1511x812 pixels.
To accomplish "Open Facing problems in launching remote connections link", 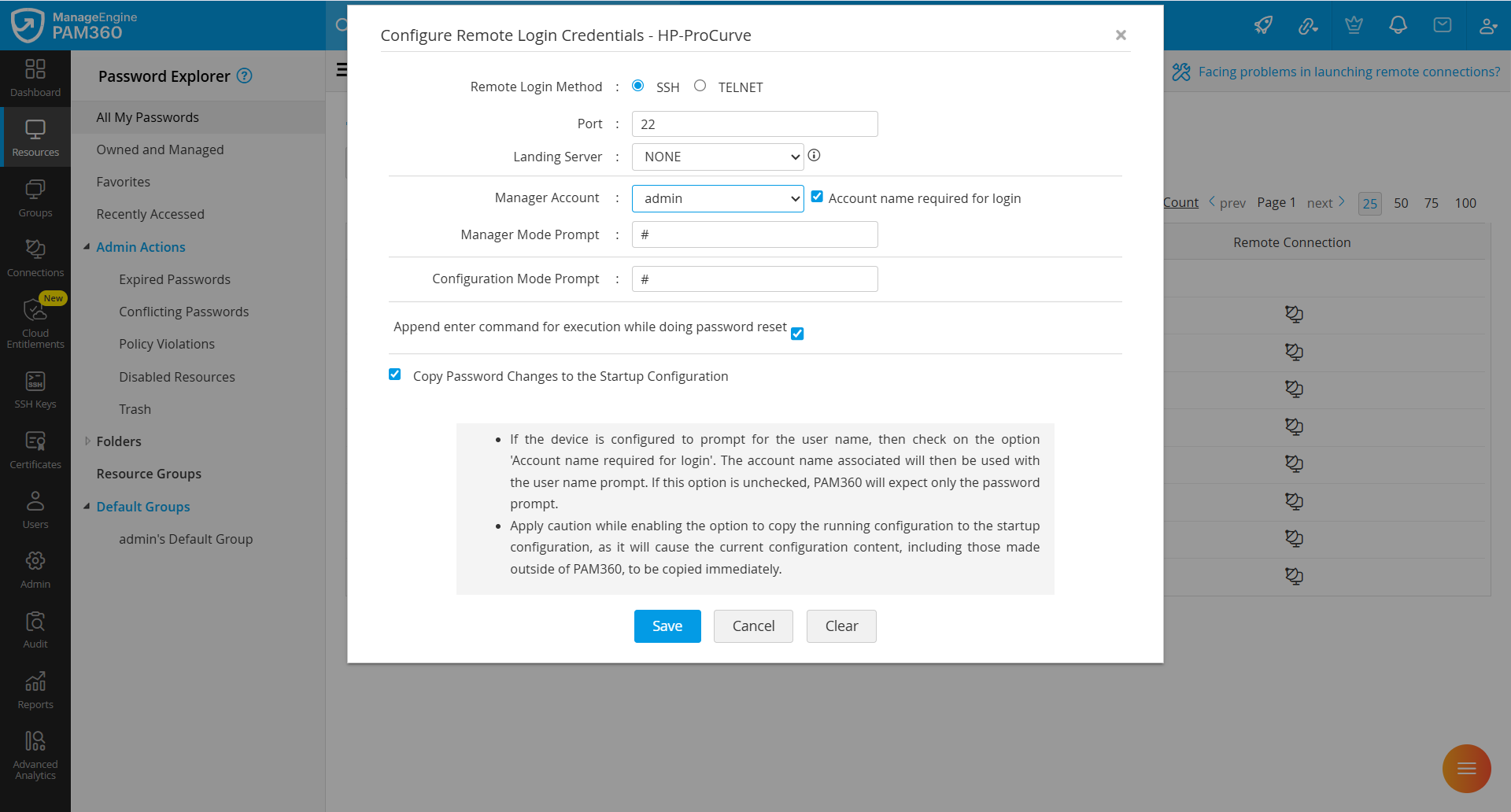I will 1348,71.
